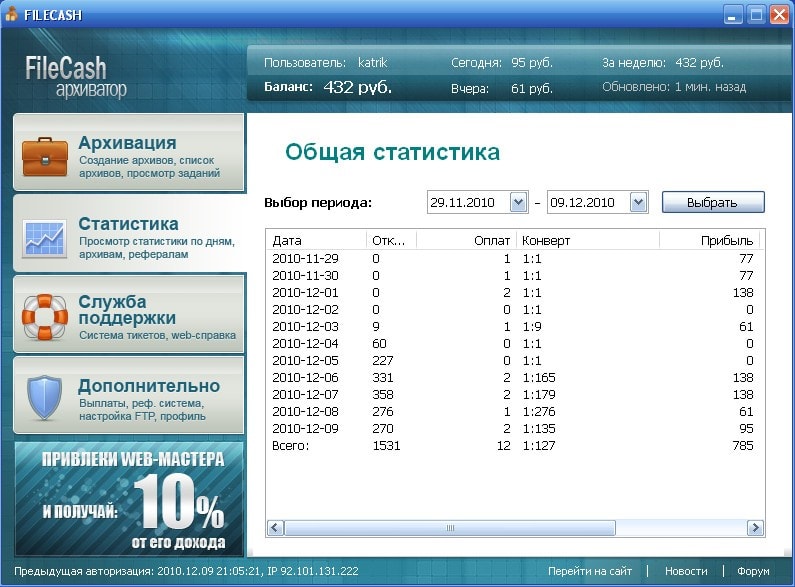Open the Перейти на сайт link
Image resolution: width=795 pixels, height=587 pixels.
tap(589, 571)
